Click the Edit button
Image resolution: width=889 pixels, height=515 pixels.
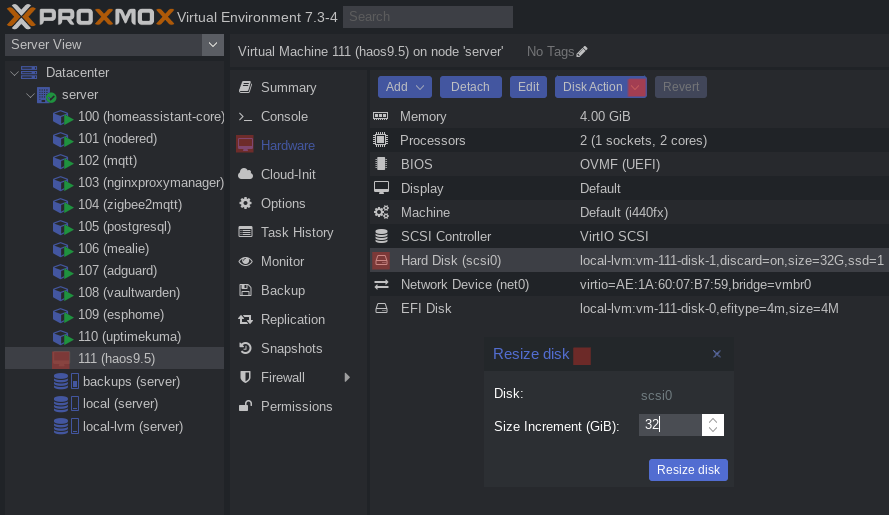click(x=528, y=87)
